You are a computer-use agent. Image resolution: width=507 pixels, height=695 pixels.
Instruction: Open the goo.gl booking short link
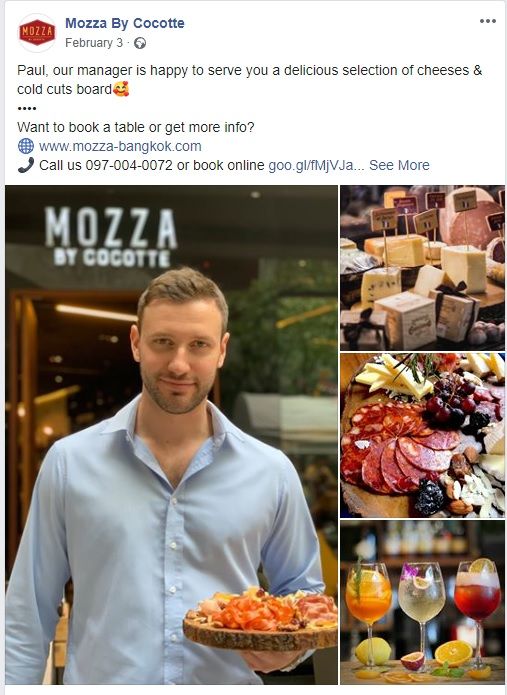click(x=316, y=165)
